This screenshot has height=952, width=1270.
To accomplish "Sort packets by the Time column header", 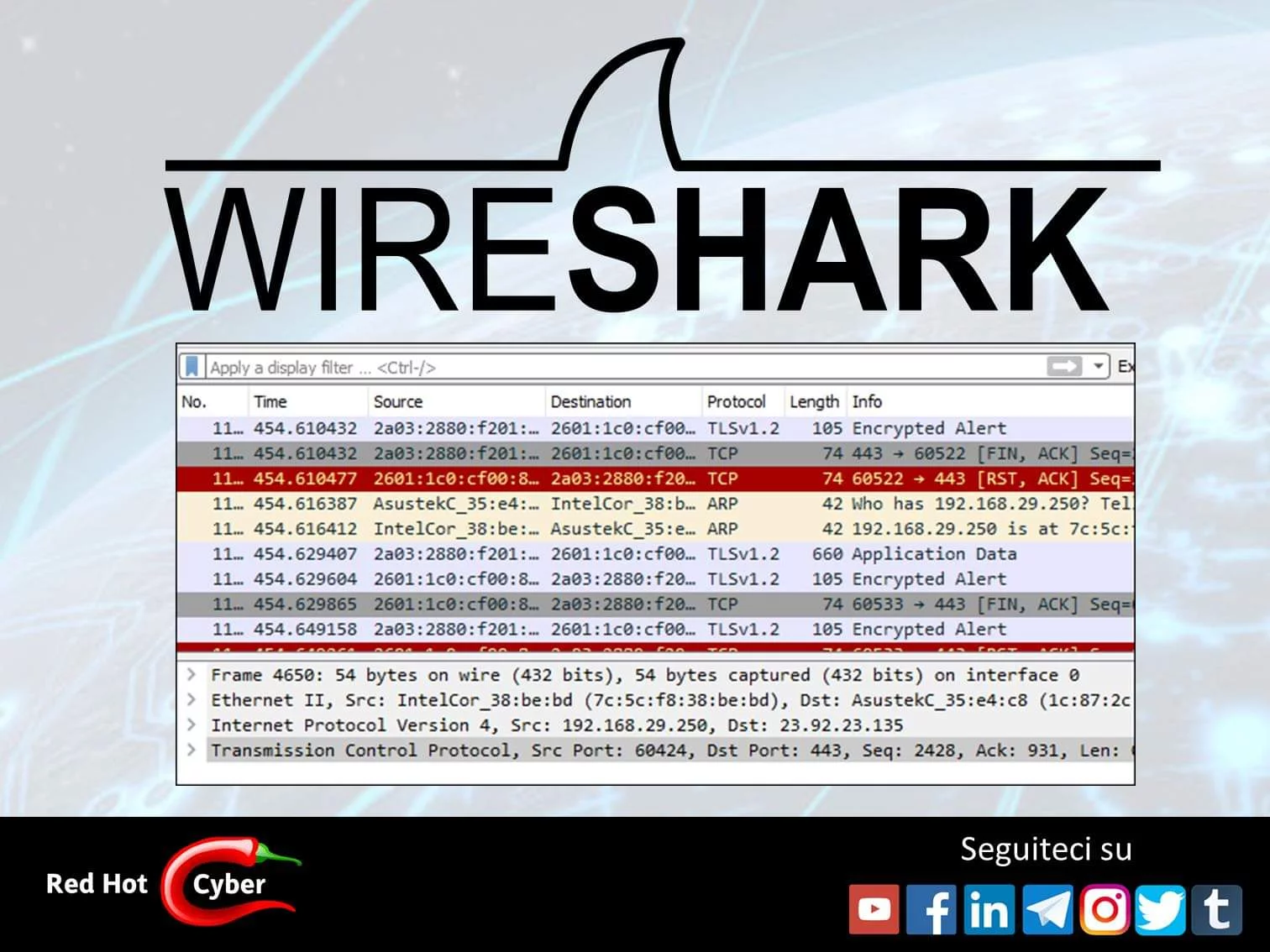I will click(270, 402).
